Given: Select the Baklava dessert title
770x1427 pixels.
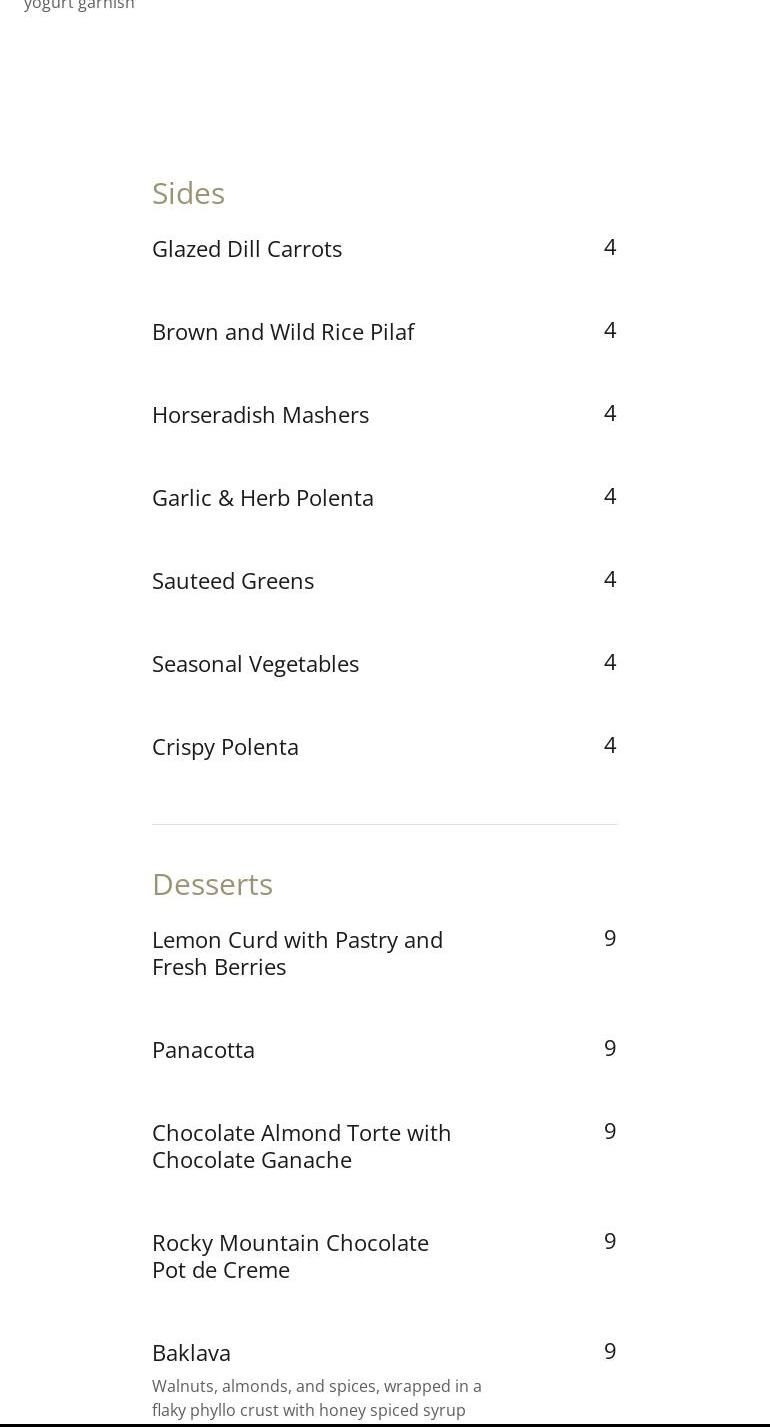Looking at the screenshot, I should 191,1353.
